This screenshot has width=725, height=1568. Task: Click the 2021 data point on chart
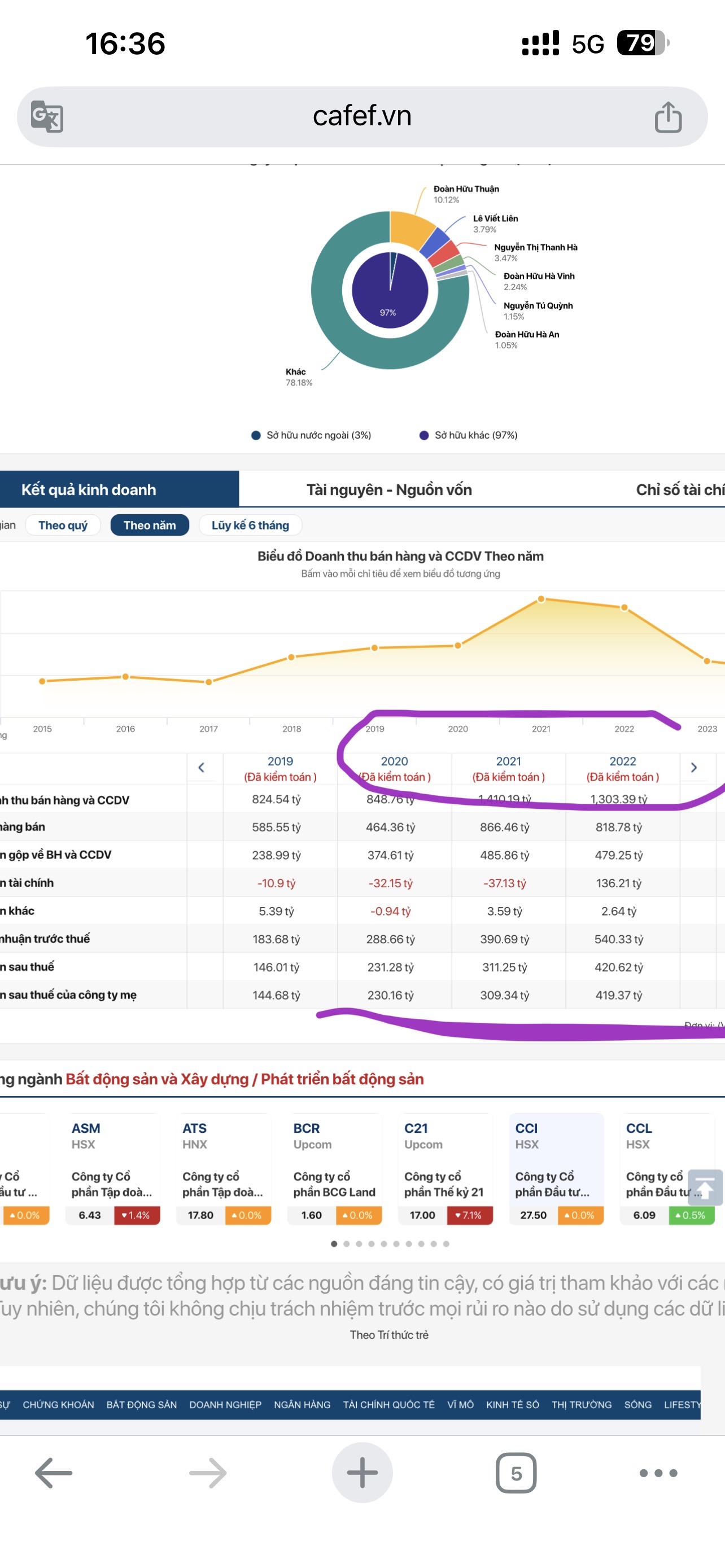coord(541,599)
